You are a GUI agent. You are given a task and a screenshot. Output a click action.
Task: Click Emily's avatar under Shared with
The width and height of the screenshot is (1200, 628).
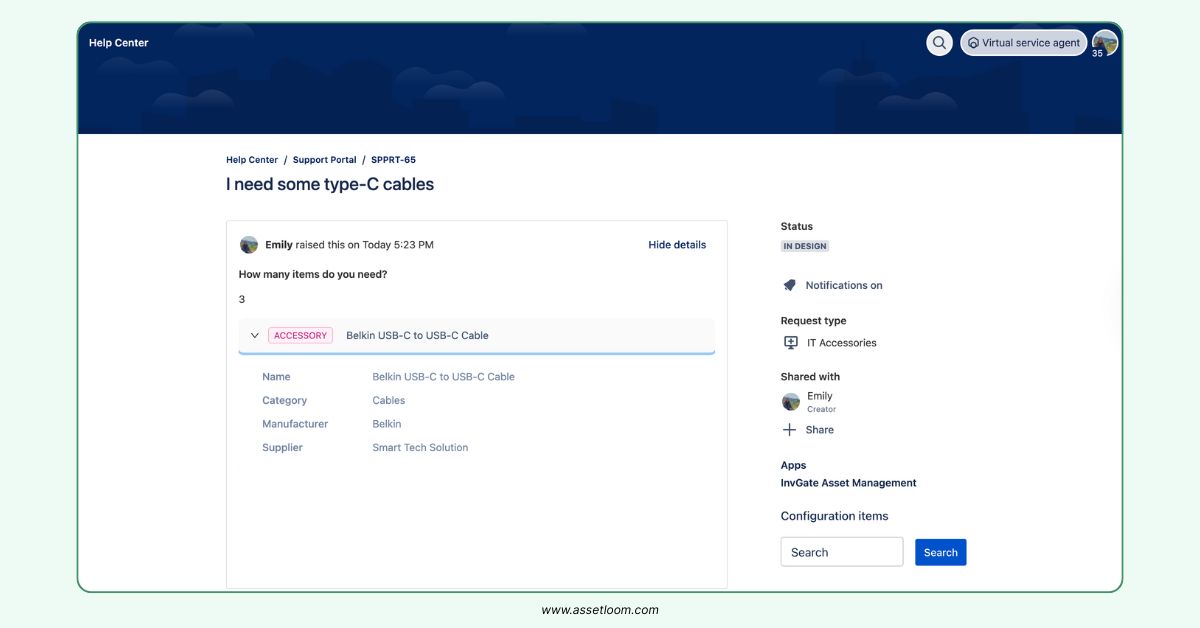(x=791, y=401)
